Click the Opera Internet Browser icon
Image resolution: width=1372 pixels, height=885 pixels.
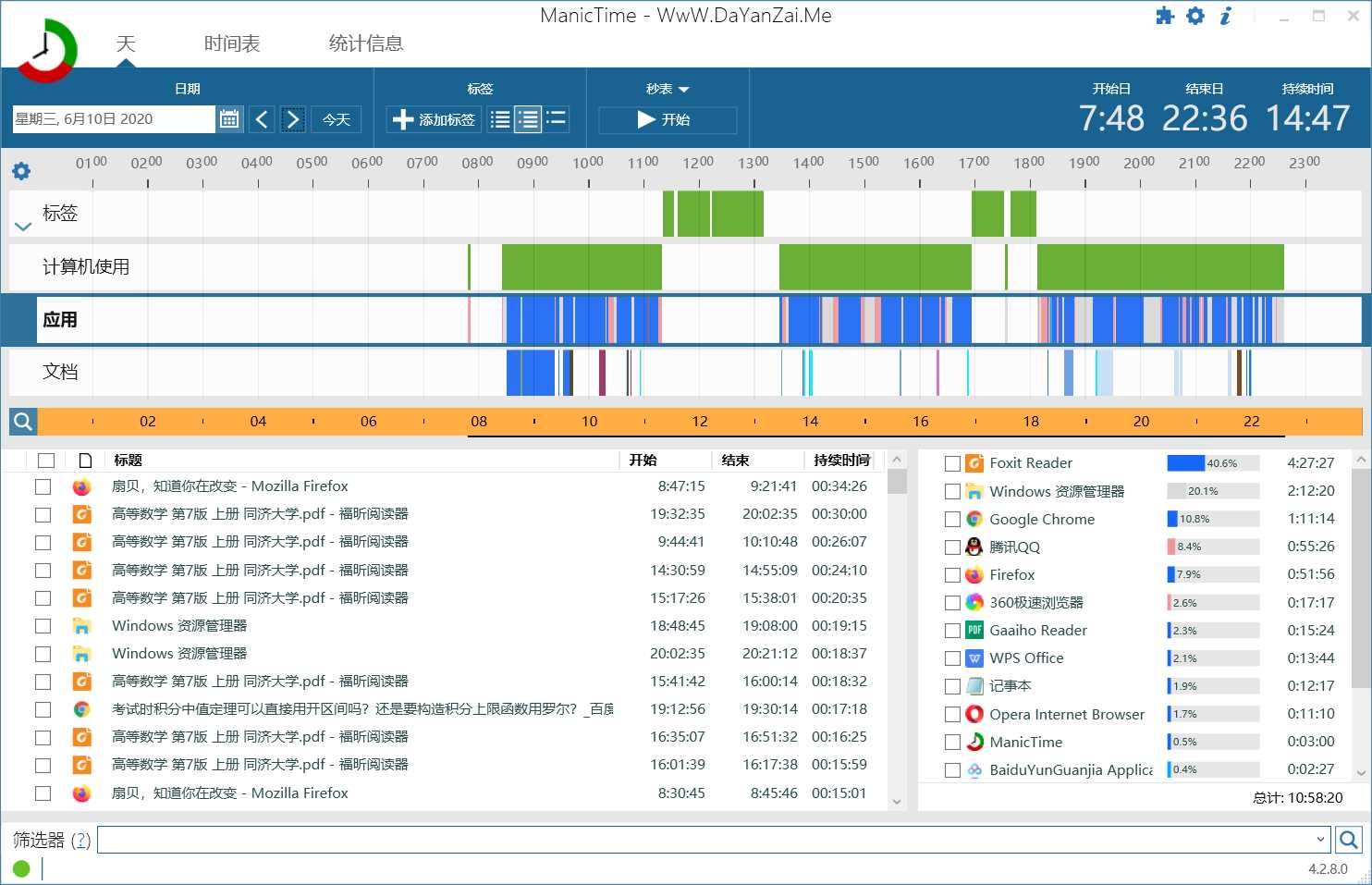pyautogui.click(x=974, y=714)
